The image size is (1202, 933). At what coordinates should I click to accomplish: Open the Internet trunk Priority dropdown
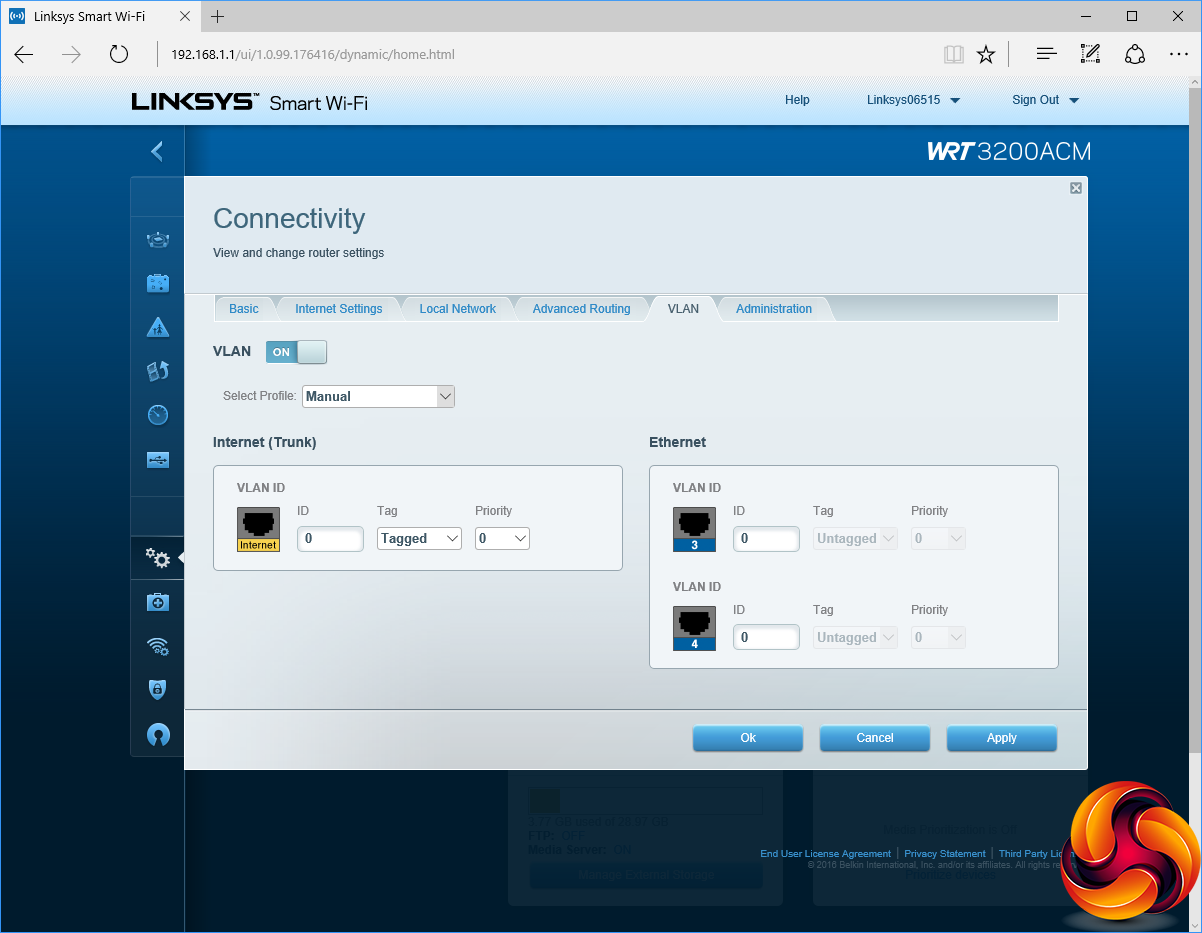pyautogui.click(x=502, y=539)
